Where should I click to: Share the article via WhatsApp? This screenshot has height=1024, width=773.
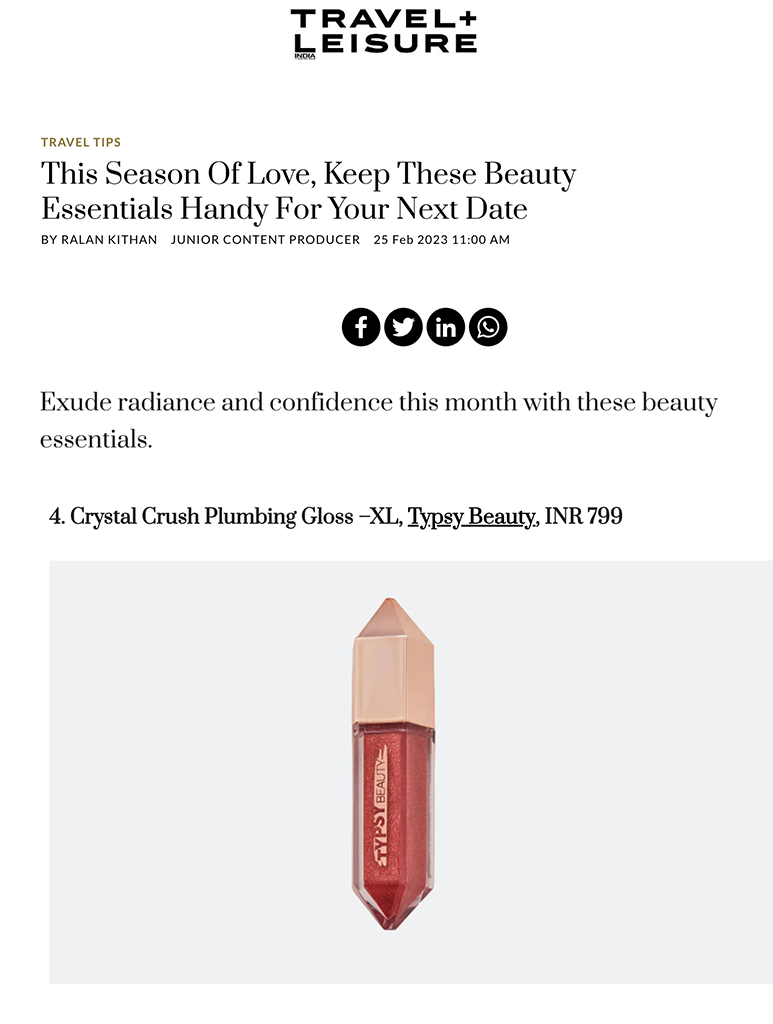tap(488, 327)
